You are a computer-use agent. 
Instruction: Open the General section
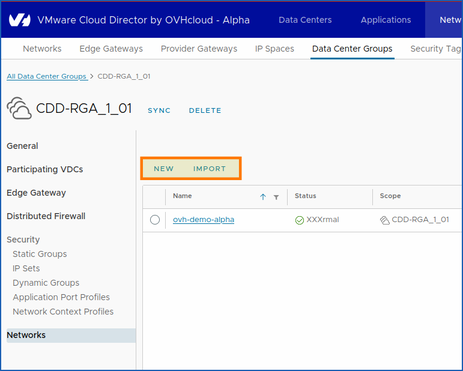click(22, 146)
